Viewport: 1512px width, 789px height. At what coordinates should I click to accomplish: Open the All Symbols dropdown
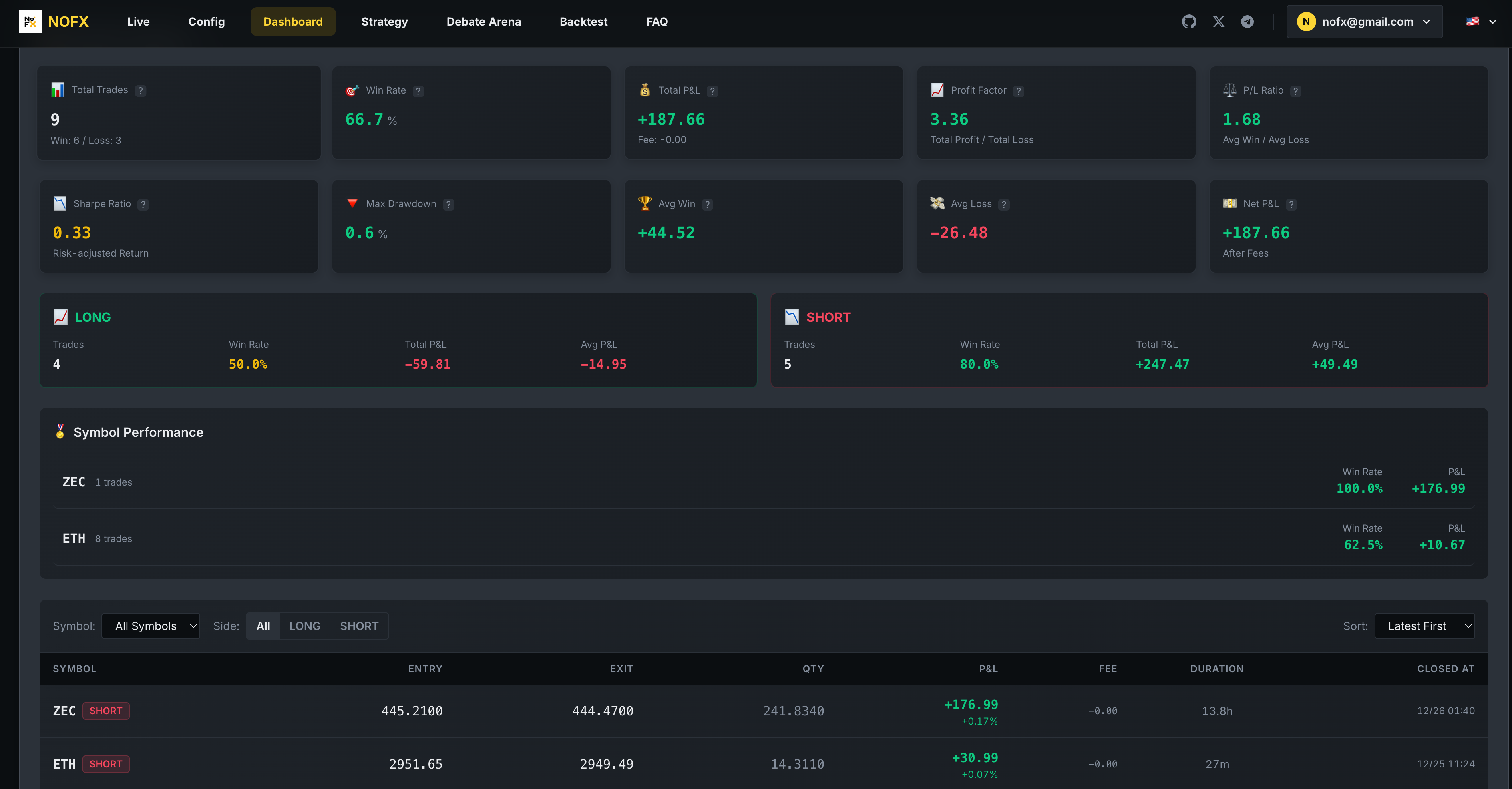click(151, 626)
